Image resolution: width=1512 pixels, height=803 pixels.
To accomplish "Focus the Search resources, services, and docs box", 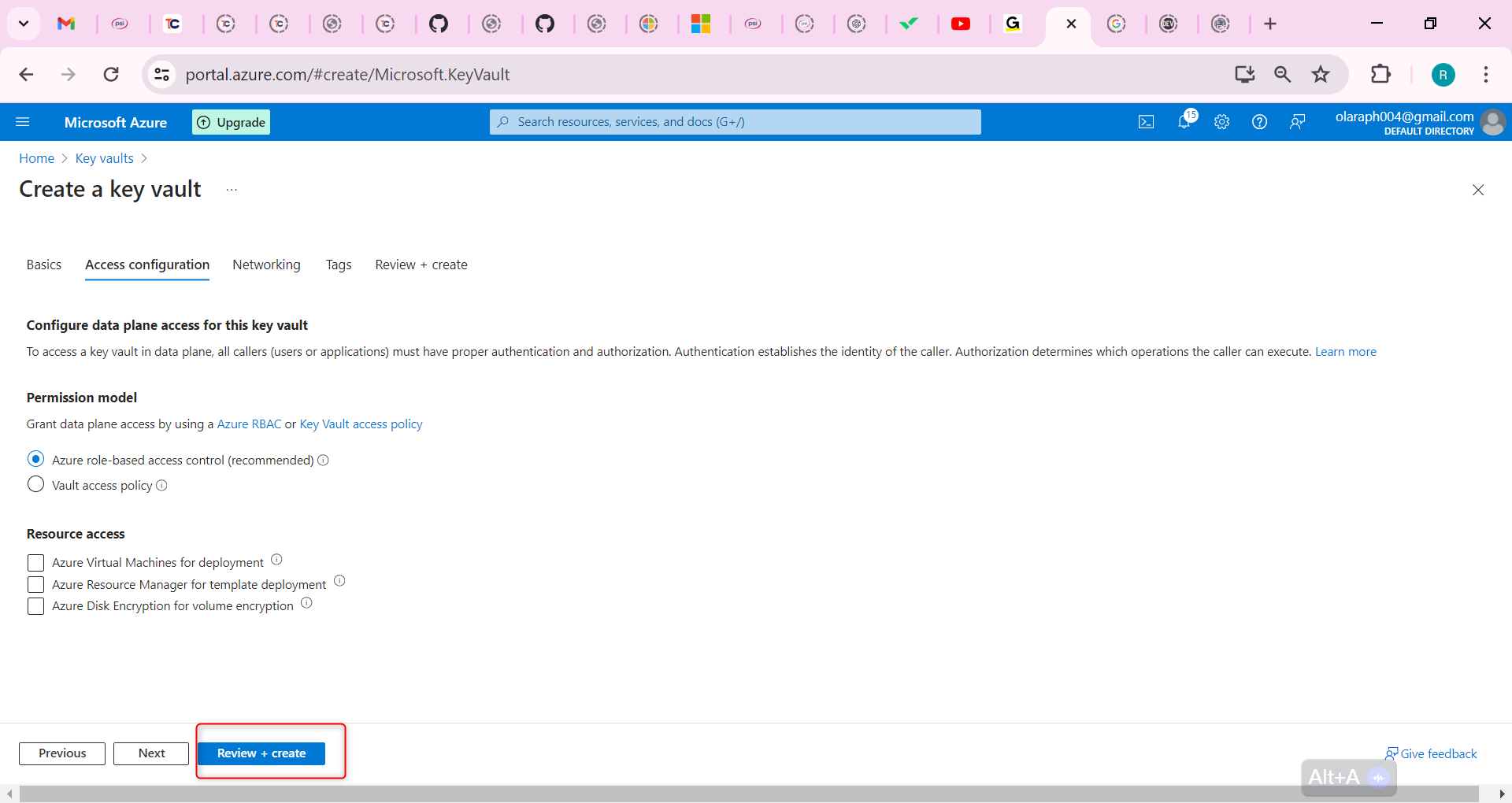I will [x=736, y=122].
